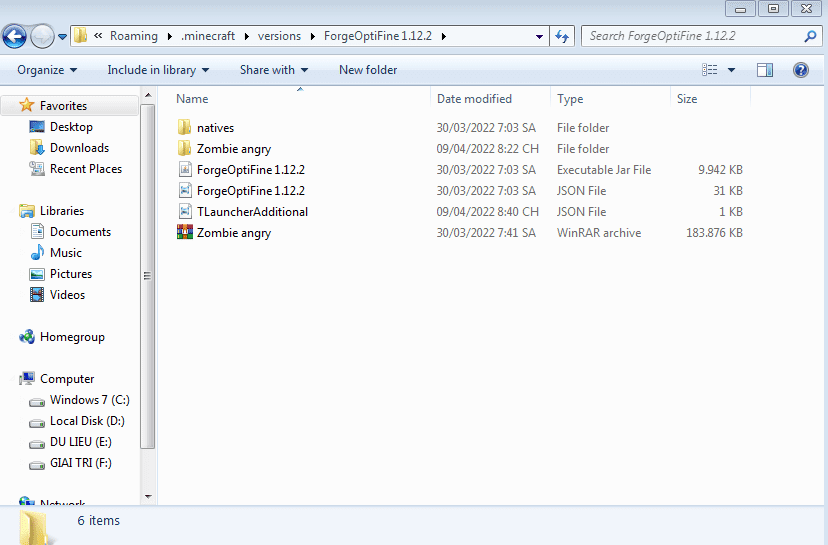This screenshot has height=545, width=828.
Task: Open Recent Places in Favorites
Action: tap(86, 169)
